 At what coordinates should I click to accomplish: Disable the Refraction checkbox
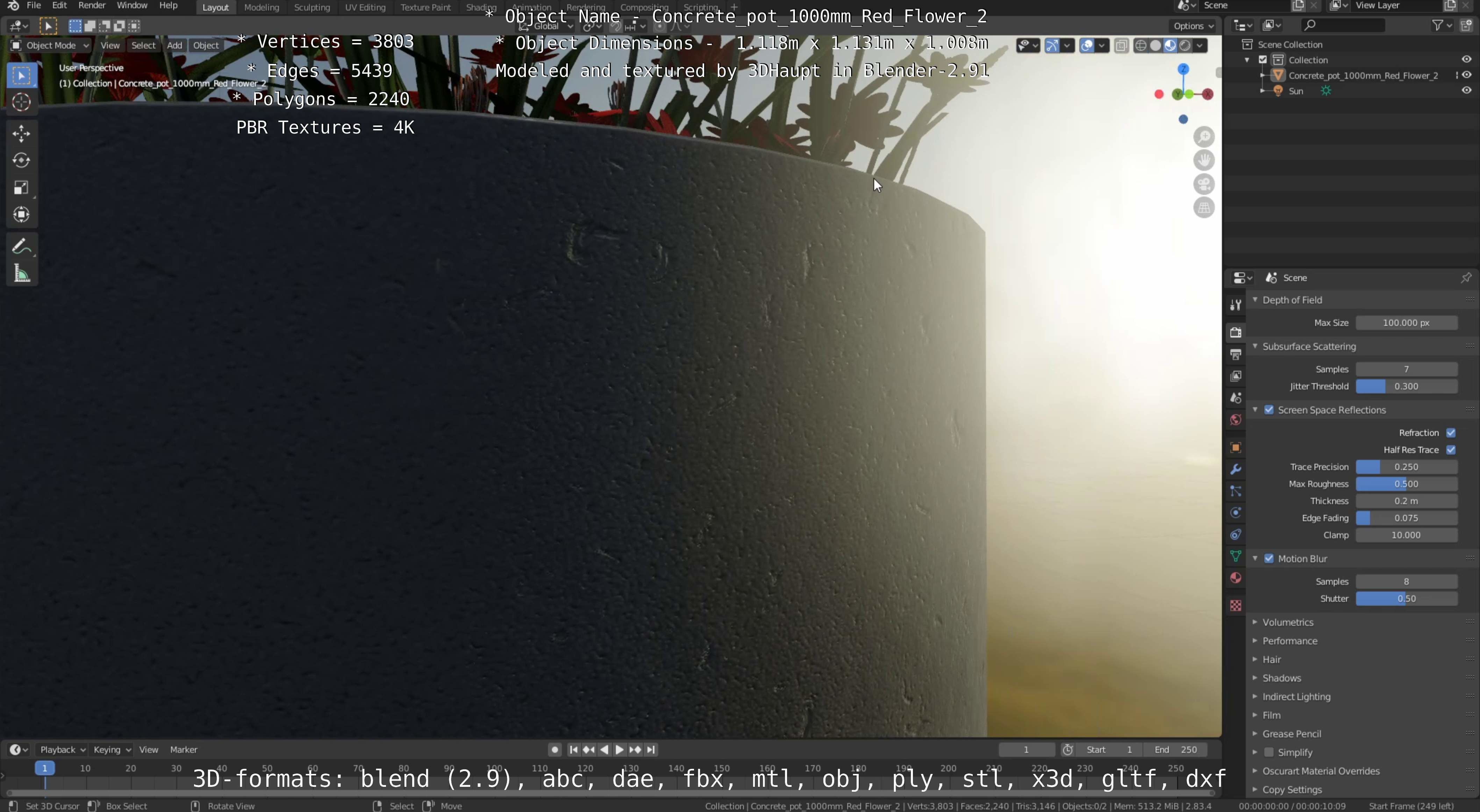coord(1451,432)
